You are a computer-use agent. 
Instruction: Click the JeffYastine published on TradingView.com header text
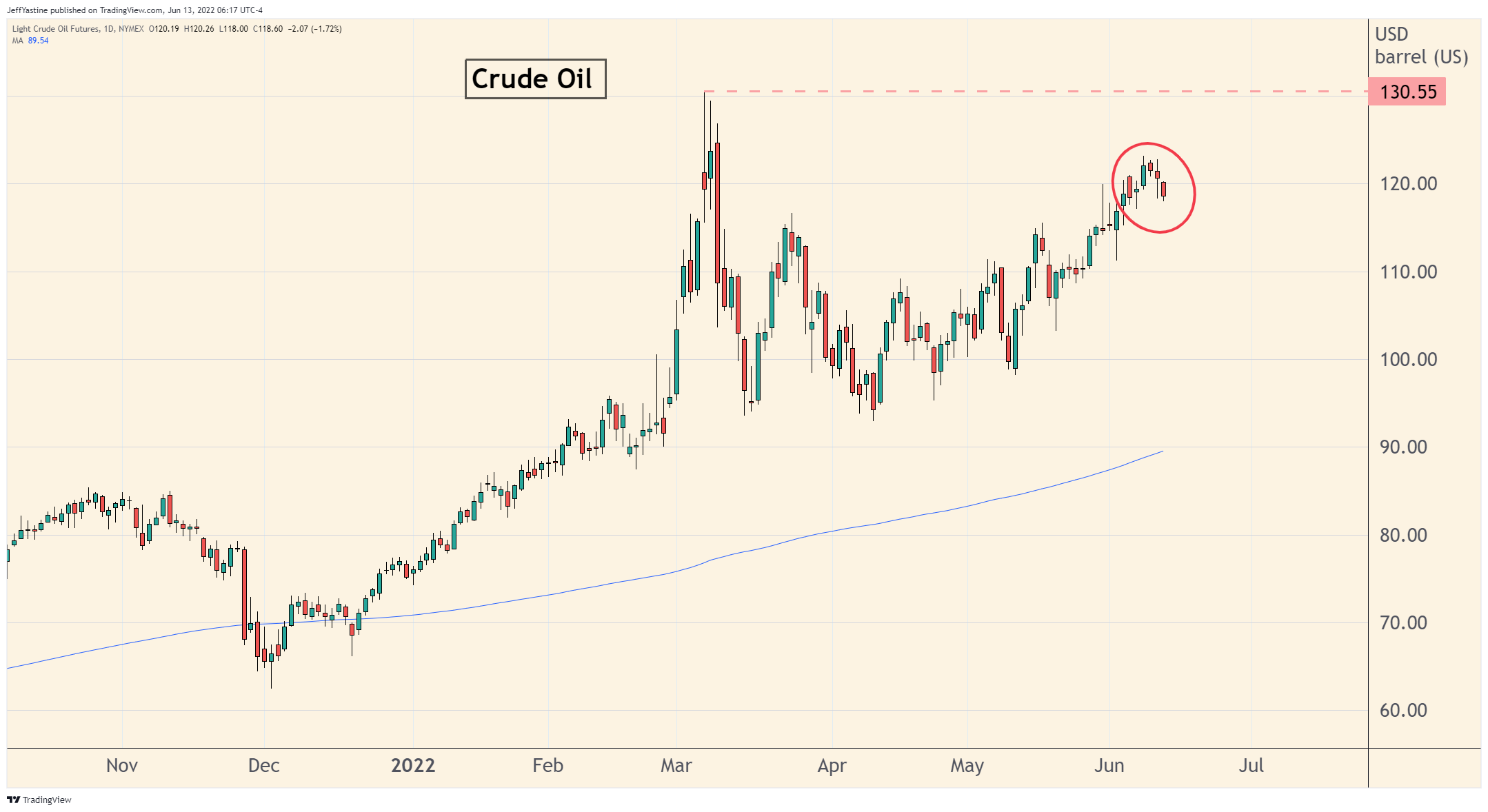pyautogui.click(x=134, y=10)
